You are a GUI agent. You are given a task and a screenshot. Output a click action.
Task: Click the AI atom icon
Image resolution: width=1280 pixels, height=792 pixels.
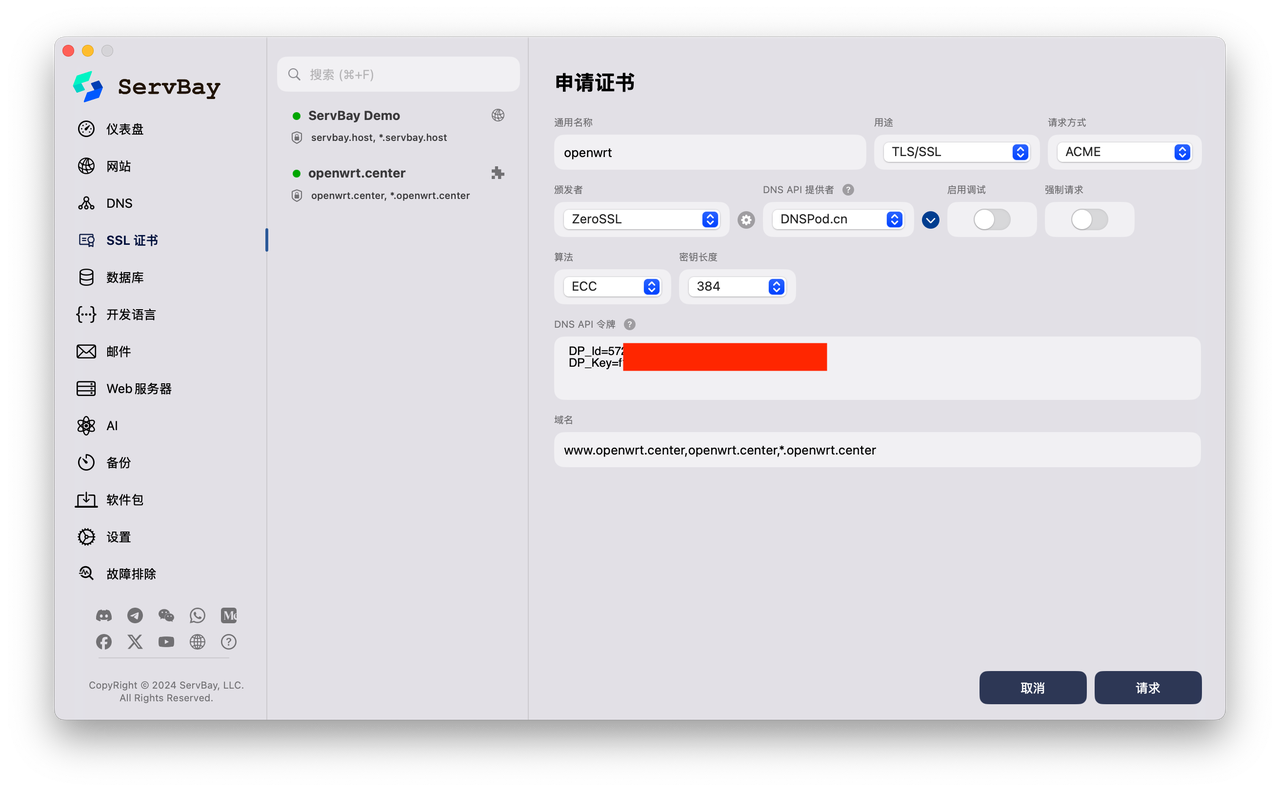tap(87, 425)
